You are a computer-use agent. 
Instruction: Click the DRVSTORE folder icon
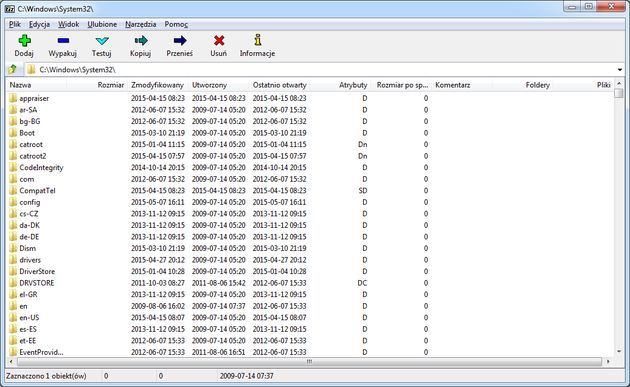(13, 283)
